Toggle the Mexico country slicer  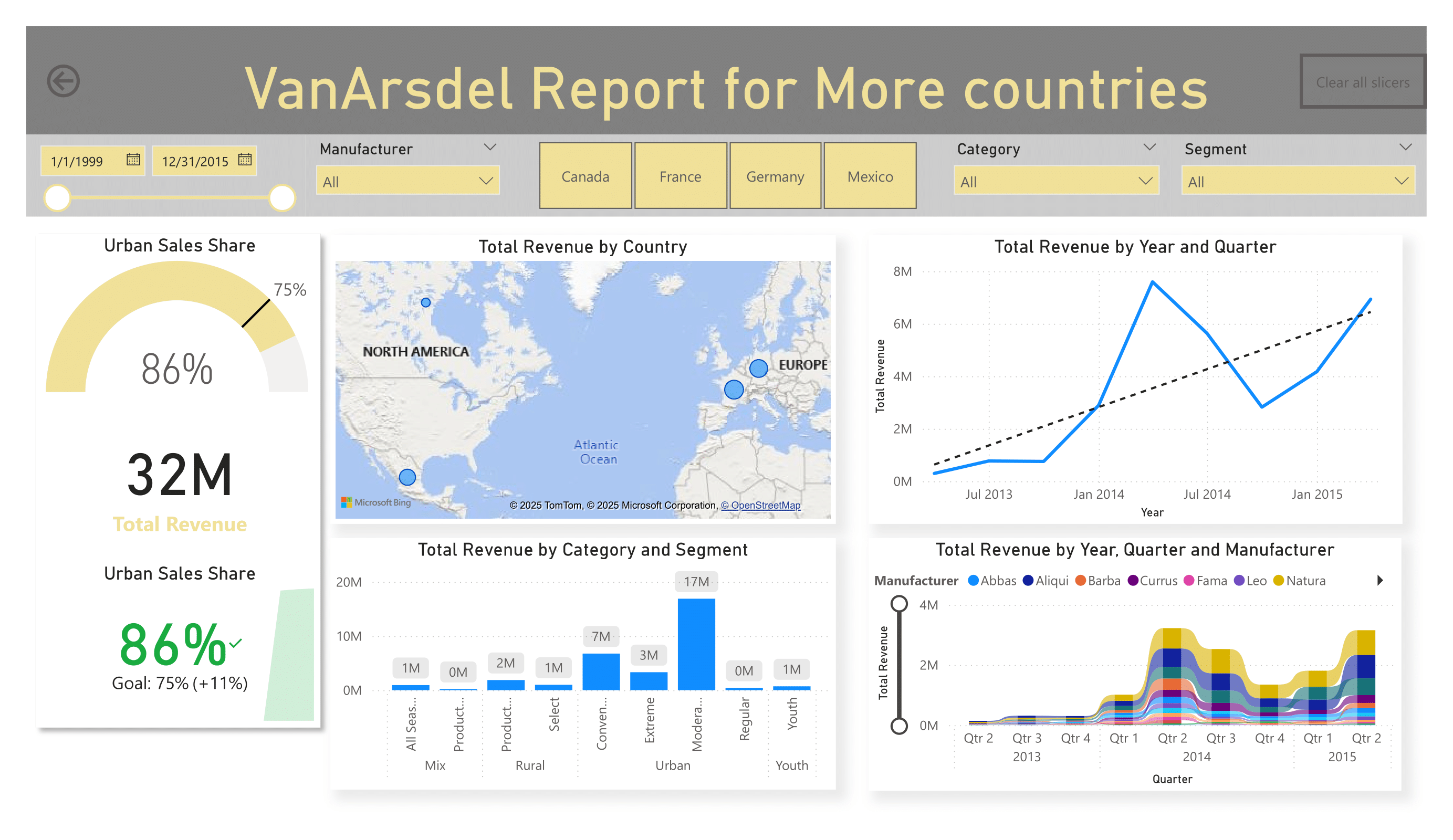tap(870, 176)
